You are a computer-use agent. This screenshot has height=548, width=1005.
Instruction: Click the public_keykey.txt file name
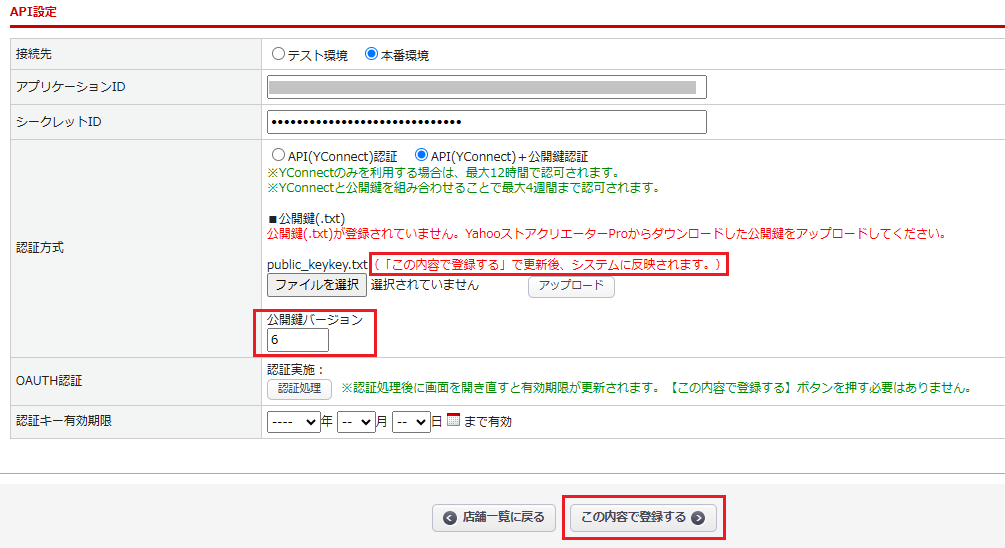[317, 264]
